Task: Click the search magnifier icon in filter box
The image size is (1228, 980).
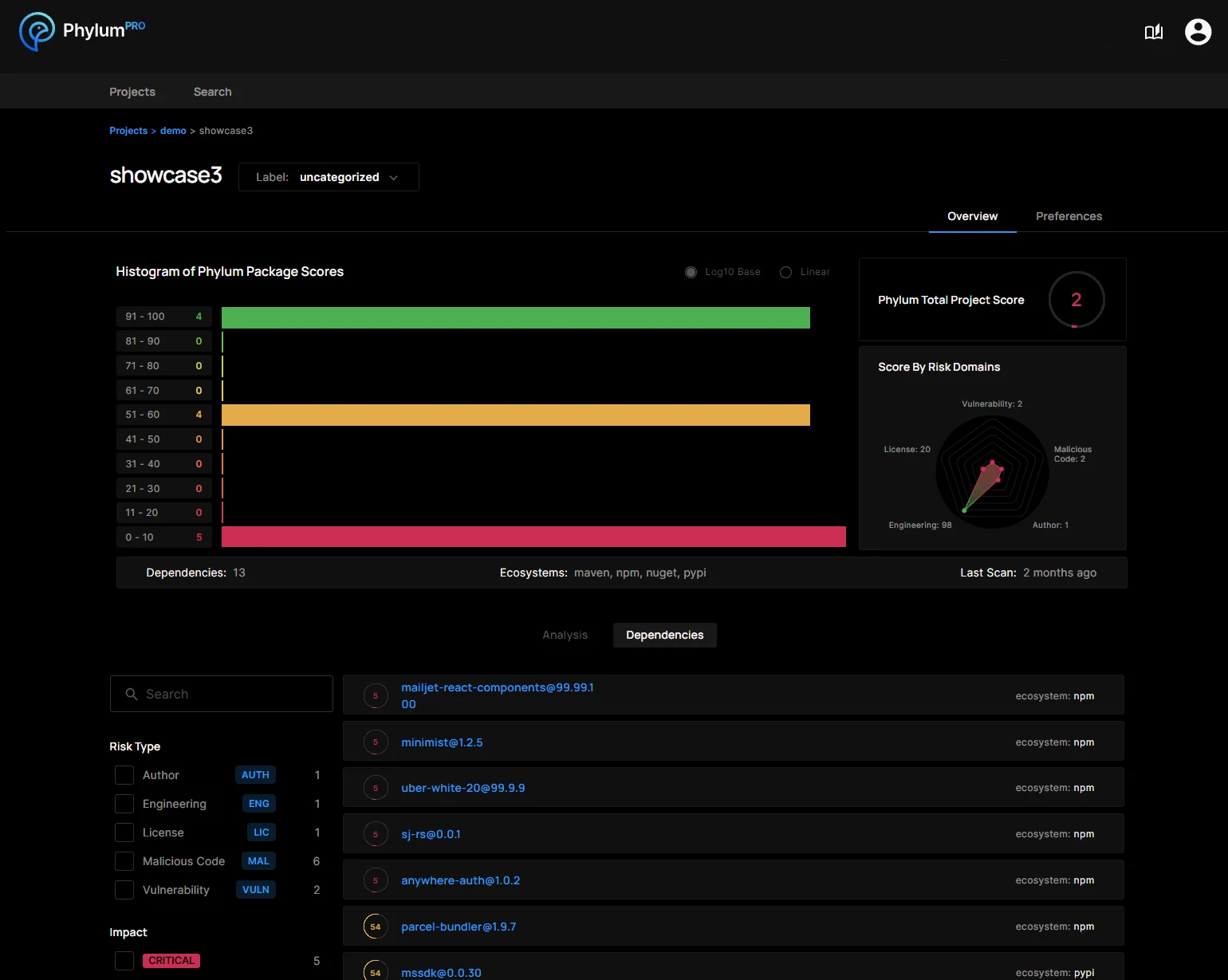Action: click(x=132, y=695)
